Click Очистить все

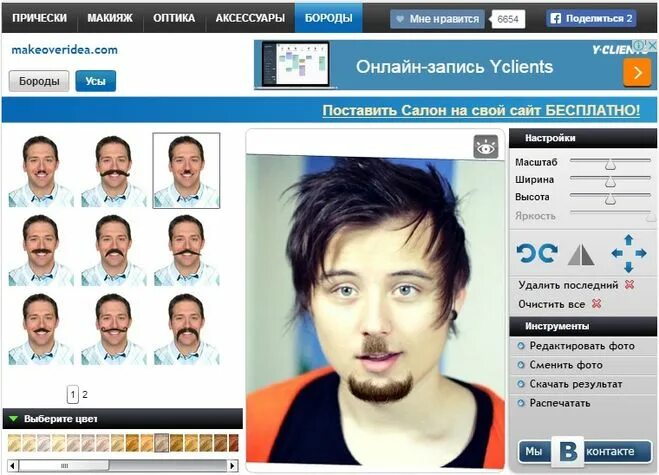click(551, 304)
